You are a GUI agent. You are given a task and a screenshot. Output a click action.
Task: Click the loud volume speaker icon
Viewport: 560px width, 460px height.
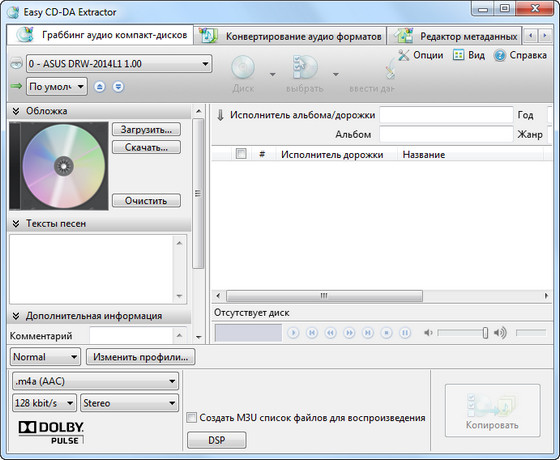pos(500,333)
